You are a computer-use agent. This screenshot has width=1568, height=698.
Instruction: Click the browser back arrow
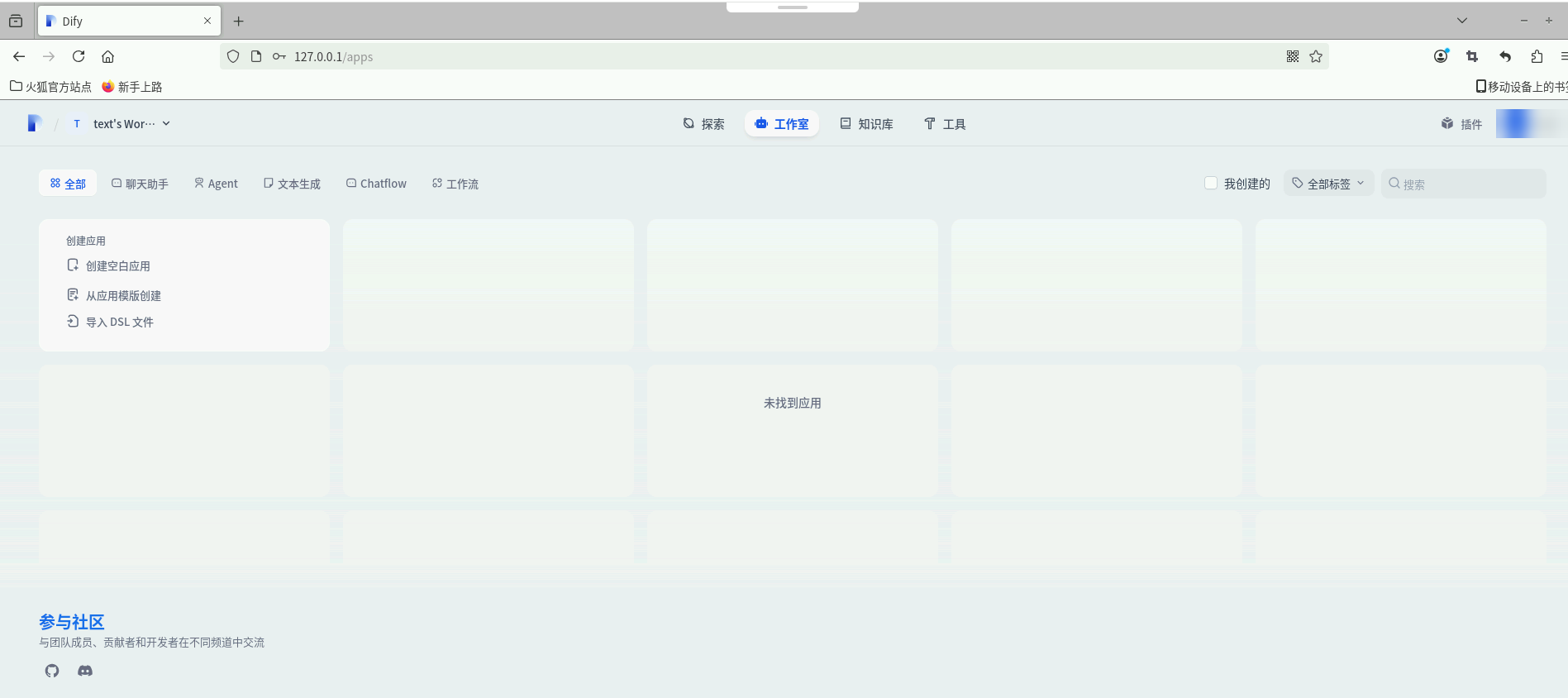click(x=19, y=56)
